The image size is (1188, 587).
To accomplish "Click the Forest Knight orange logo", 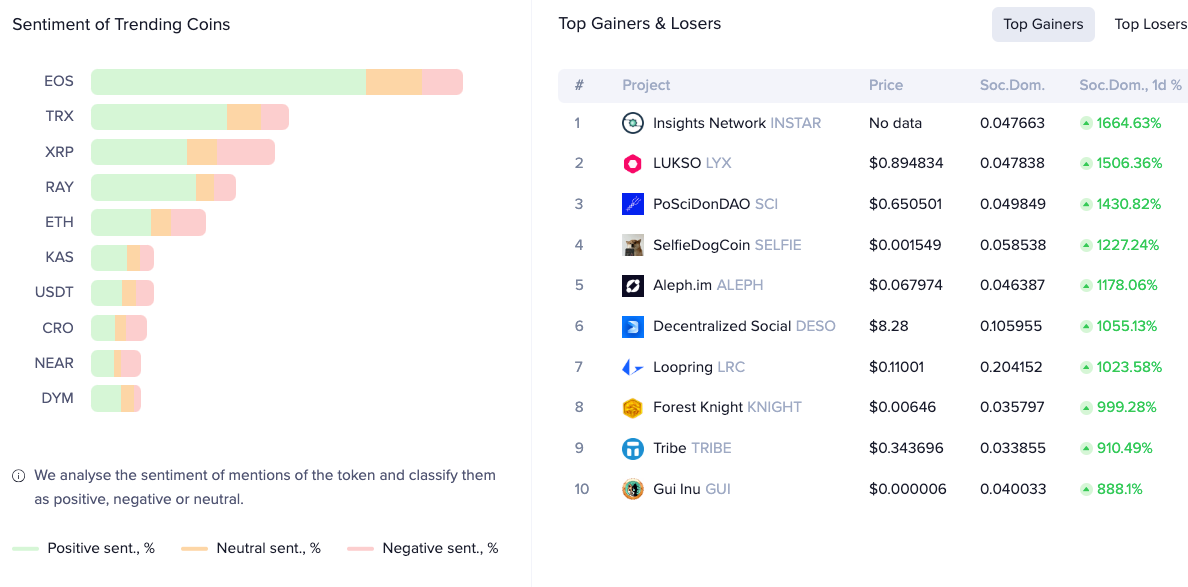I will click(x=633, y=407).
